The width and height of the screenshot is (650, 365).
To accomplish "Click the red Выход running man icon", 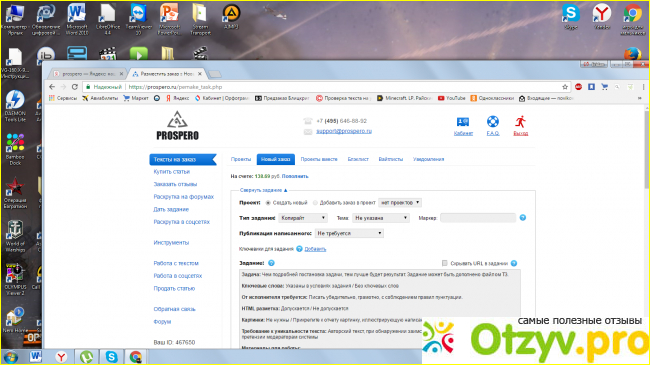I will click(x=520, y=122).
